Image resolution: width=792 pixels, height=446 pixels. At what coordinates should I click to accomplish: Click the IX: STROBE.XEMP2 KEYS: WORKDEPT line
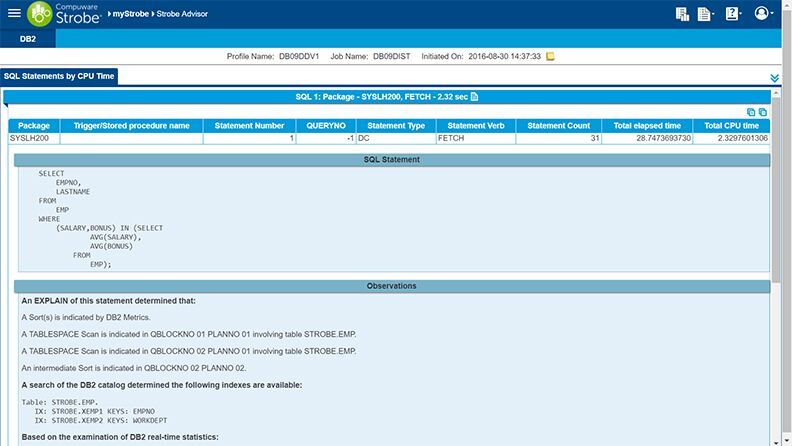coord(101,421)
